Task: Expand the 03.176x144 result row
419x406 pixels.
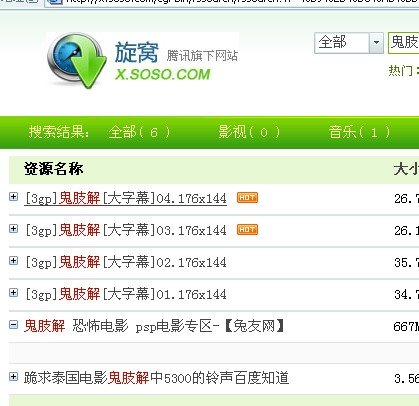Action: [x=13, y=229]
